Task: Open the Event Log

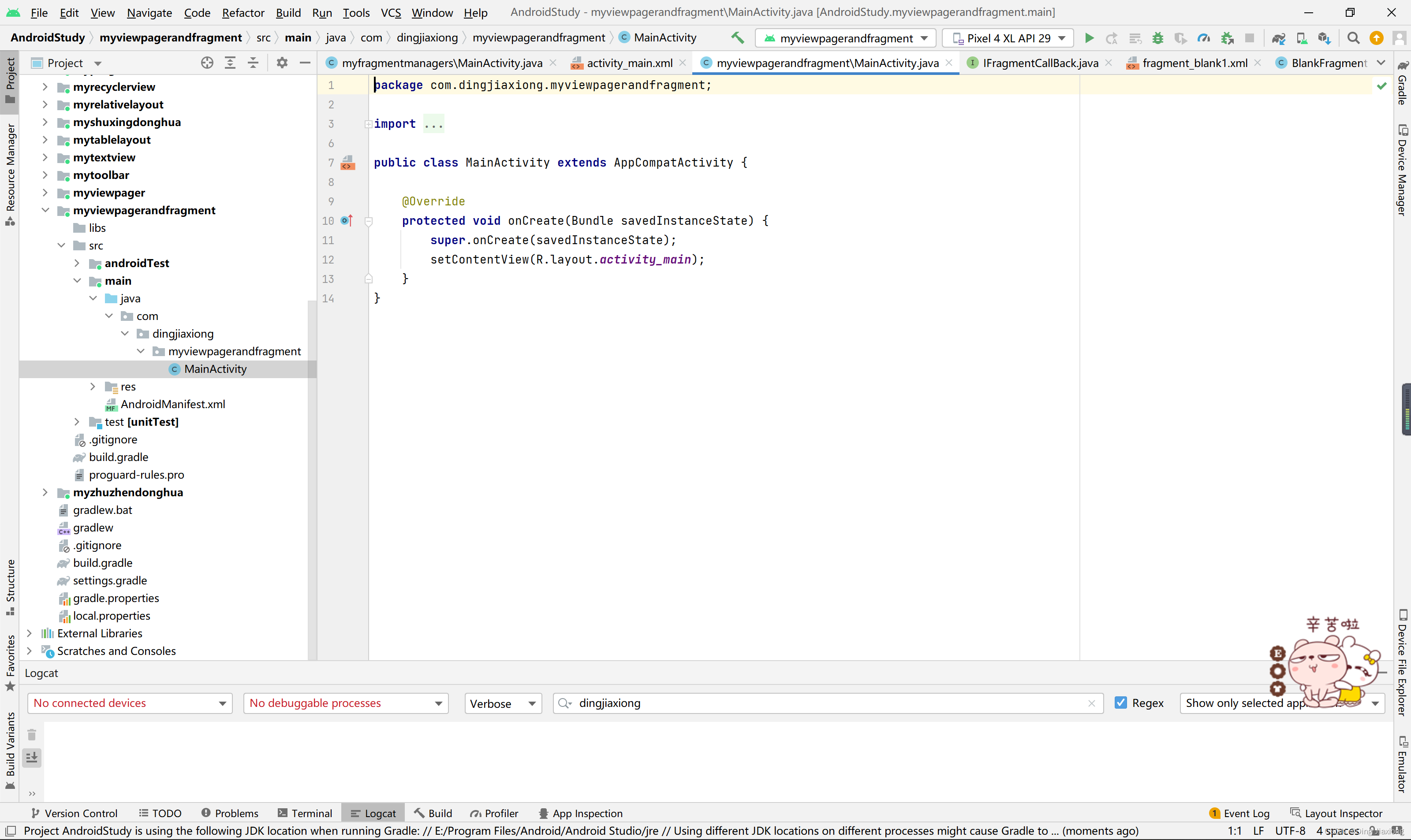Action: (x=1239, y=814)
